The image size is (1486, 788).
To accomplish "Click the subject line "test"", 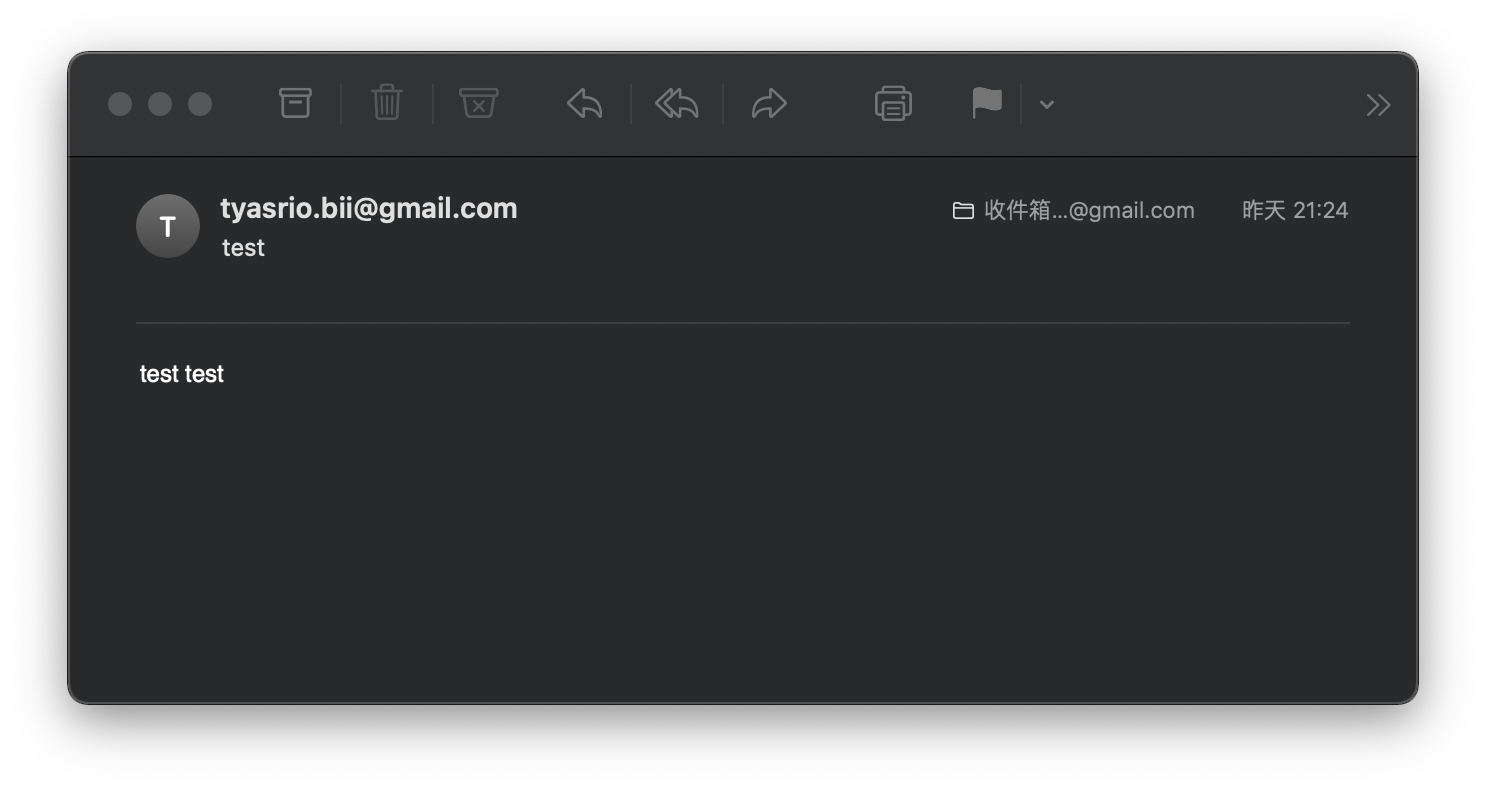I will coord(243,248).
